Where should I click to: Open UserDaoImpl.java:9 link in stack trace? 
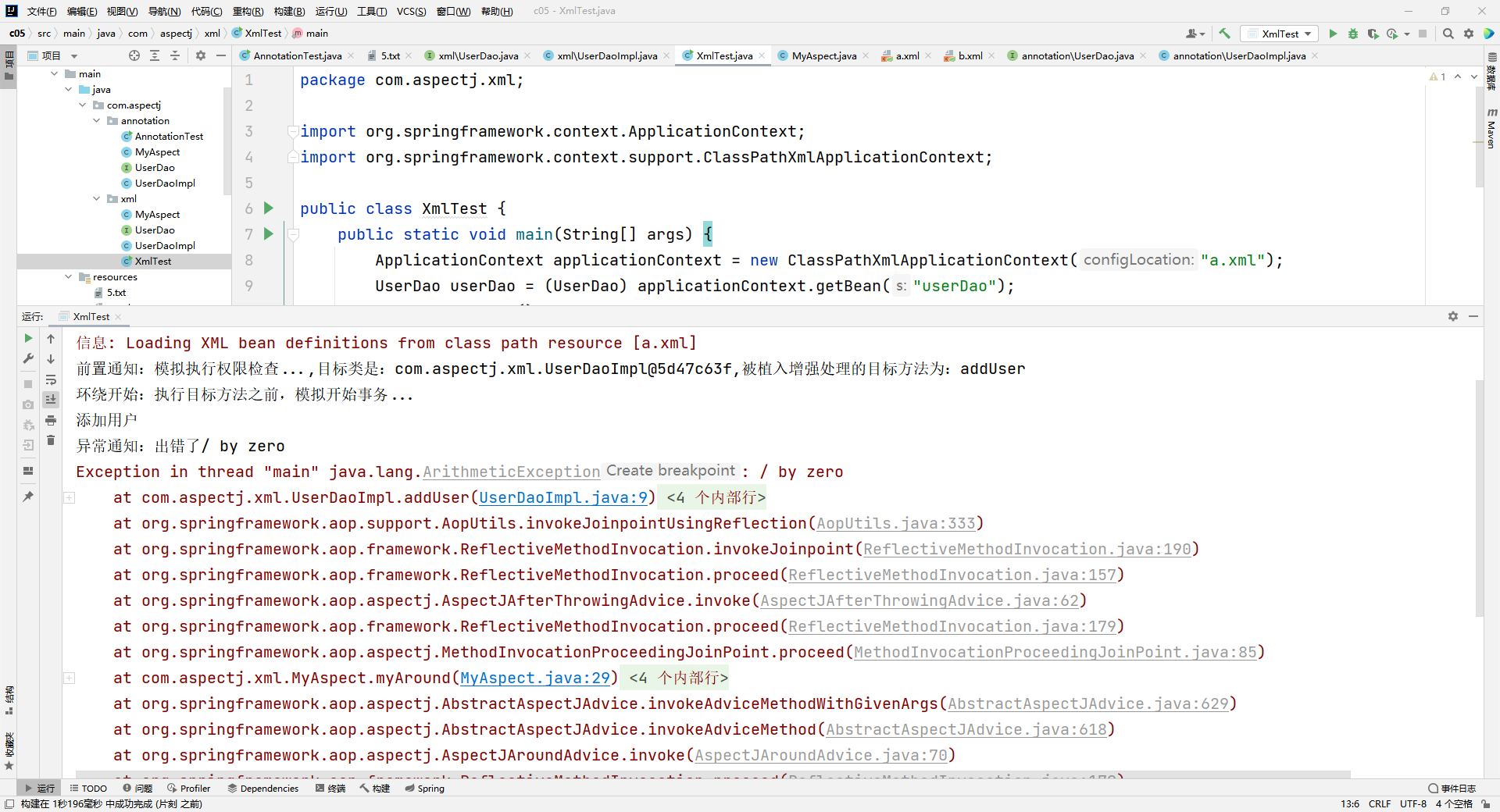pos(563,497)
